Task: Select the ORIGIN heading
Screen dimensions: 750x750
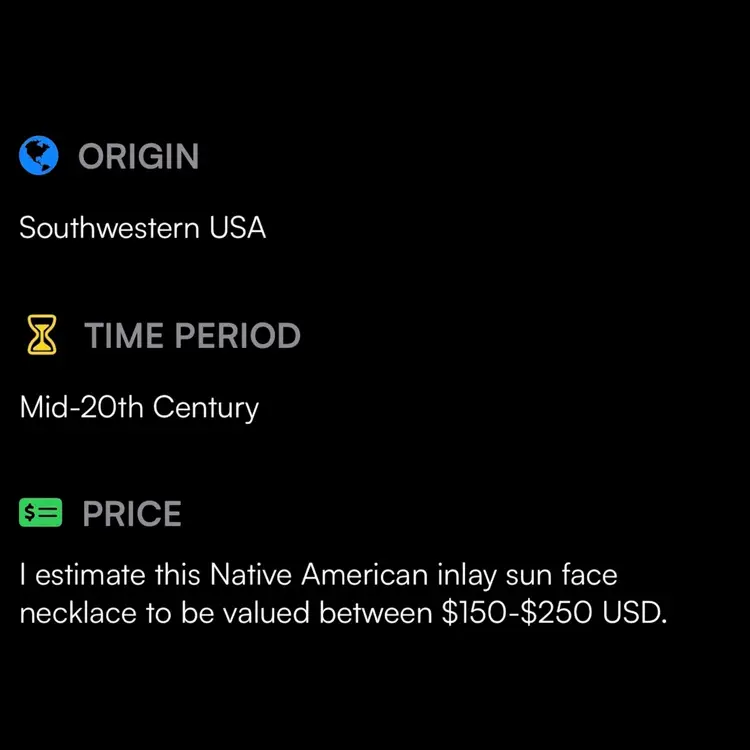Action: pyautogui.click(x=138, y=157)
